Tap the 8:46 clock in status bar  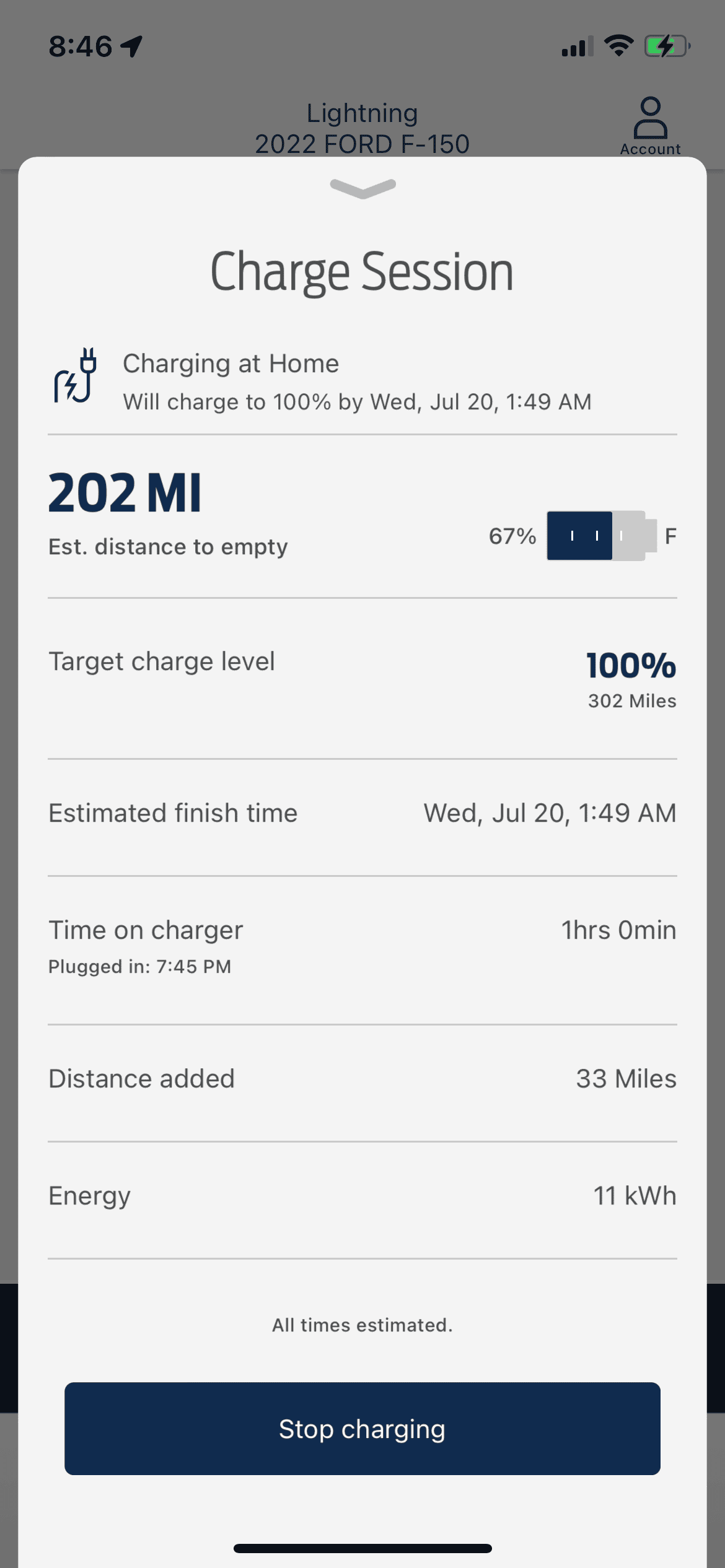(x=81, y=46)
